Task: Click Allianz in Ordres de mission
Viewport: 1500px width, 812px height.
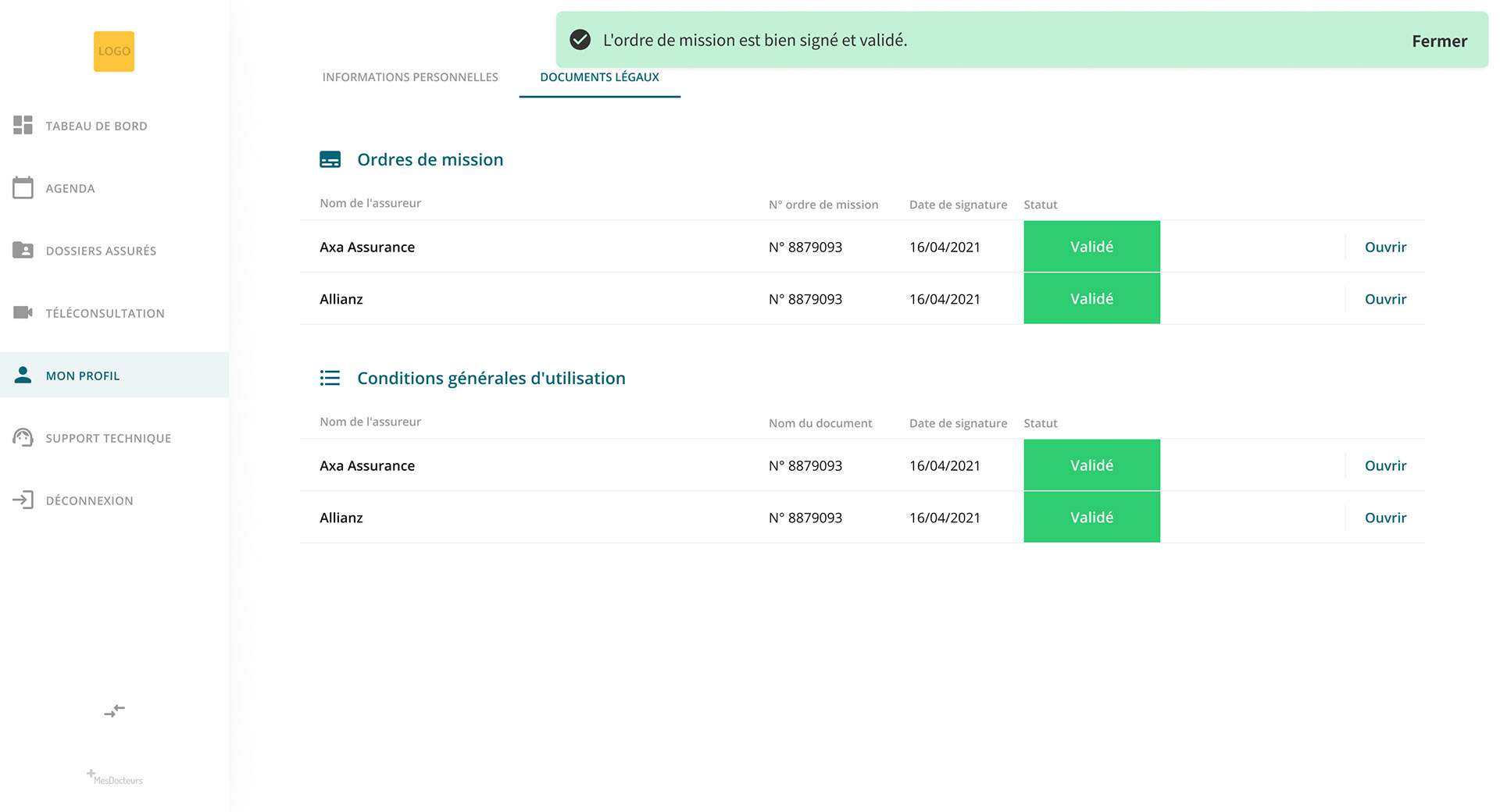Action: (341, 299)
